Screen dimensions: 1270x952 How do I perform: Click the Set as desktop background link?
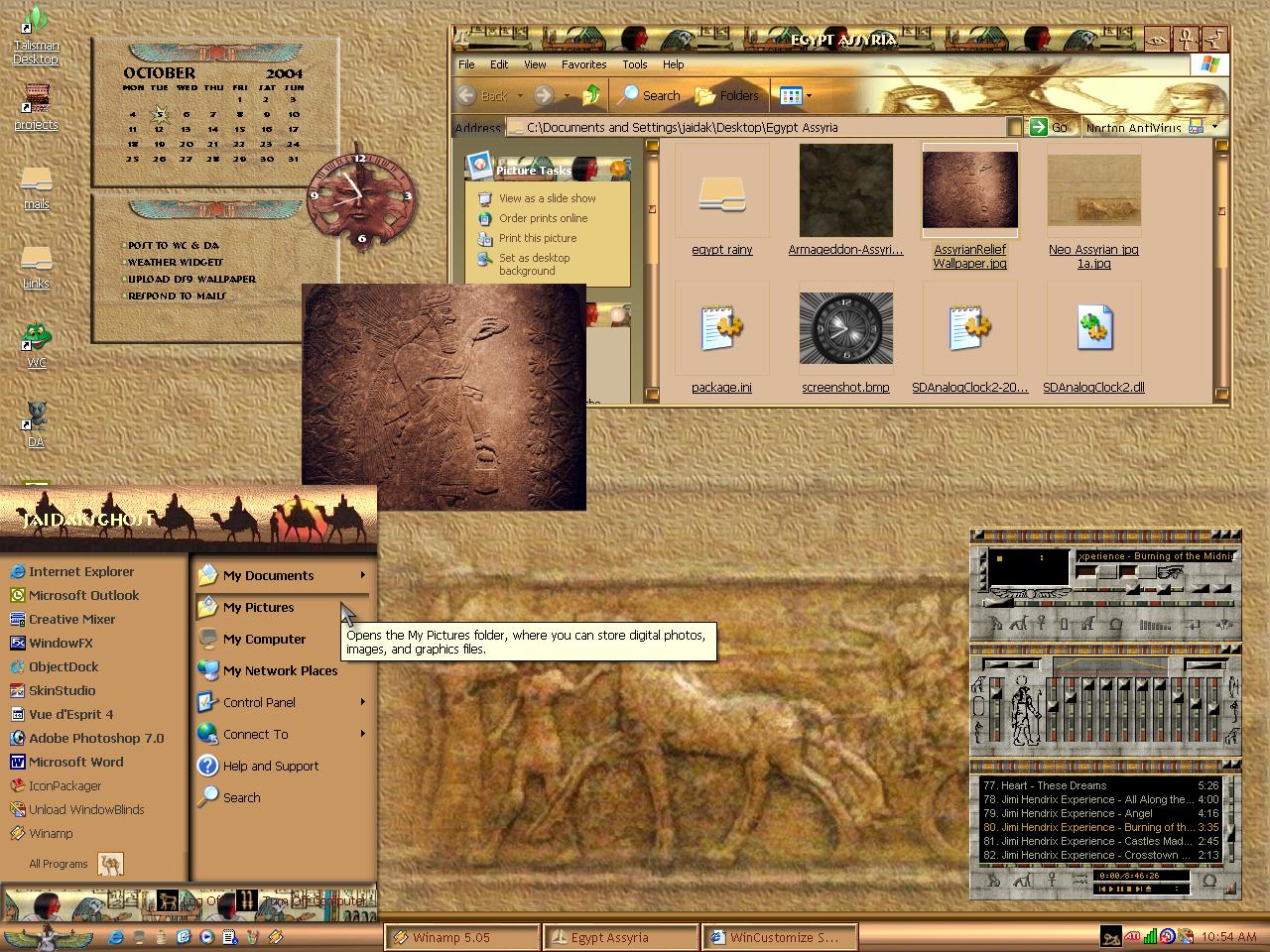(534, 264)
